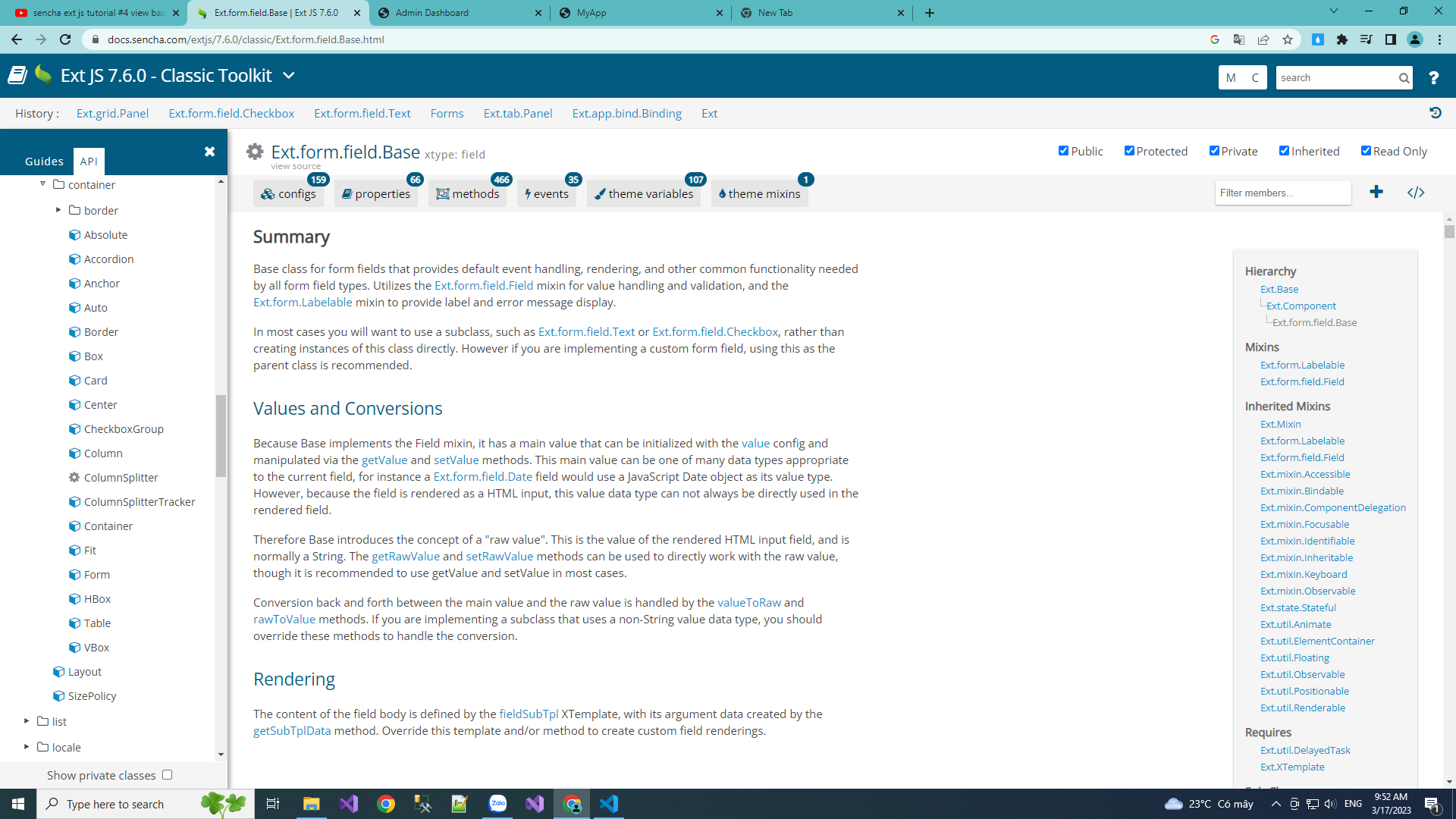Collapse the container tree folder
This screenshot has width=1456, height=819.
42,184
